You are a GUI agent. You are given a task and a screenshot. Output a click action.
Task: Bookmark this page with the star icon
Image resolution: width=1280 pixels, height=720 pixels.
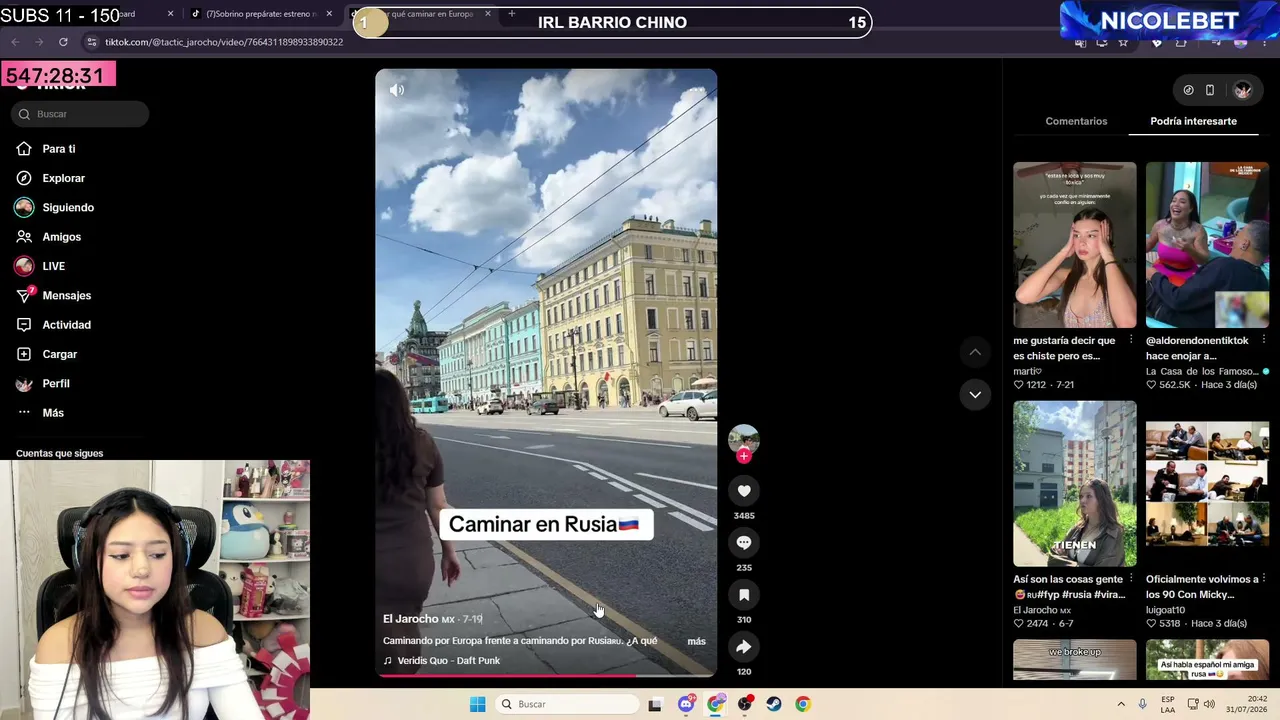pyautogui.click(x=1123, y=42)
